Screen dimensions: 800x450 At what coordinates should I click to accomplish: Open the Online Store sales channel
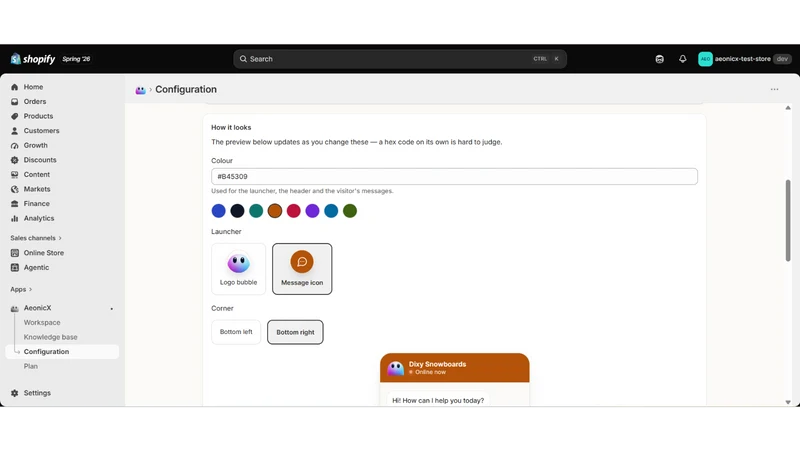pyautogui.click(x=43, y=253)
